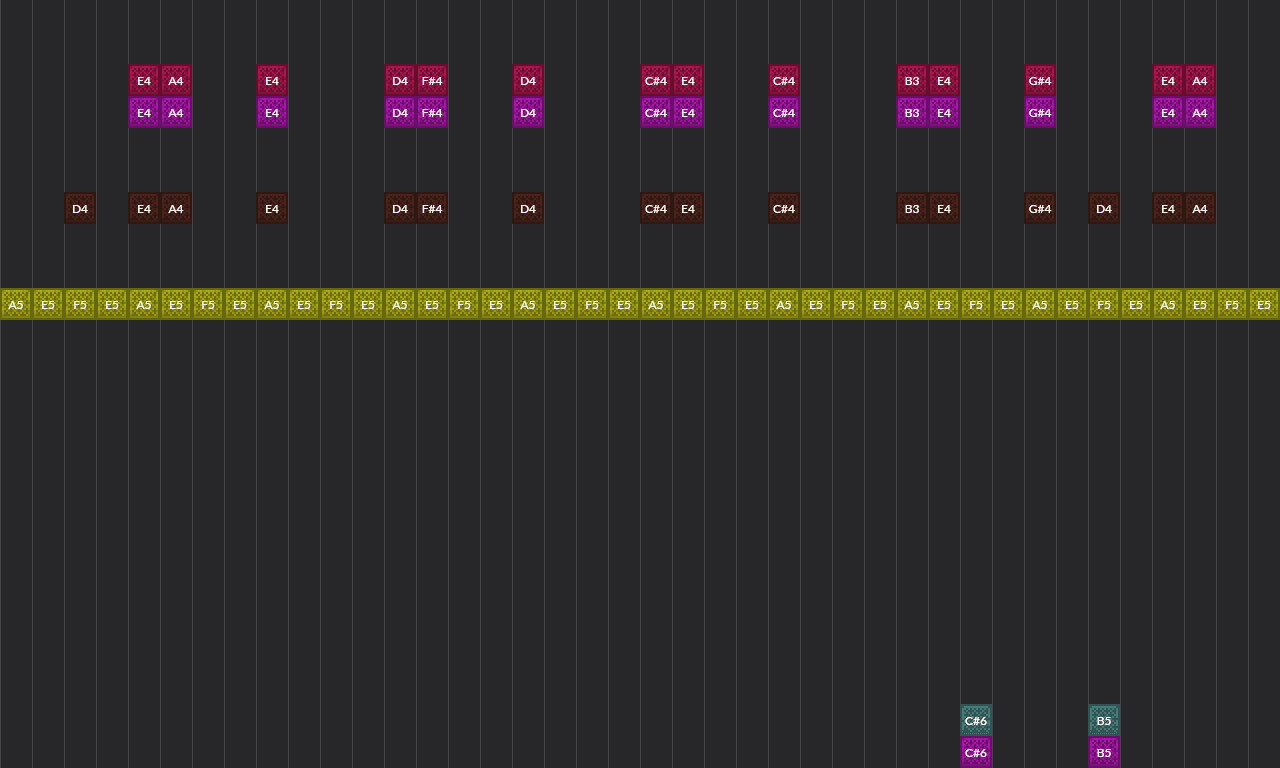The image size is (1280, 768).
Task: Select the dark brown F#4 note
Action: coord(432,208)
